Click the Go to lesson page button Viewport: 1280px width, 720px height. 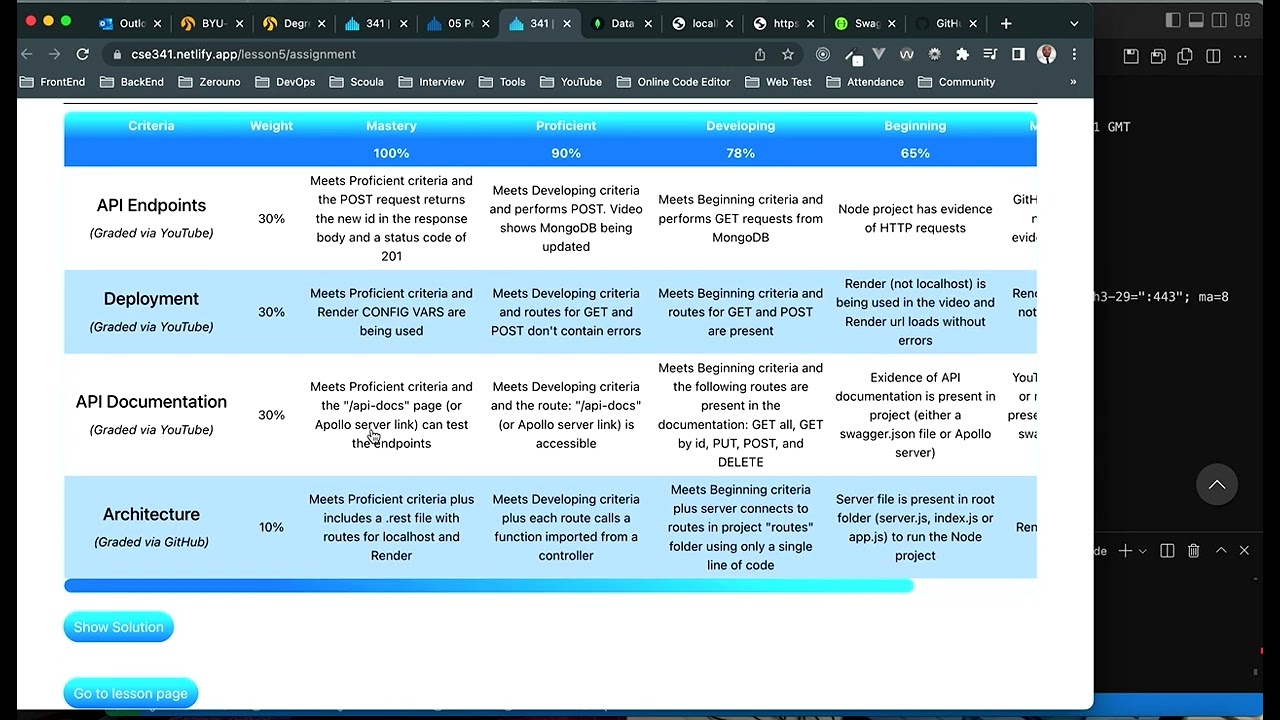coord(130,693)
